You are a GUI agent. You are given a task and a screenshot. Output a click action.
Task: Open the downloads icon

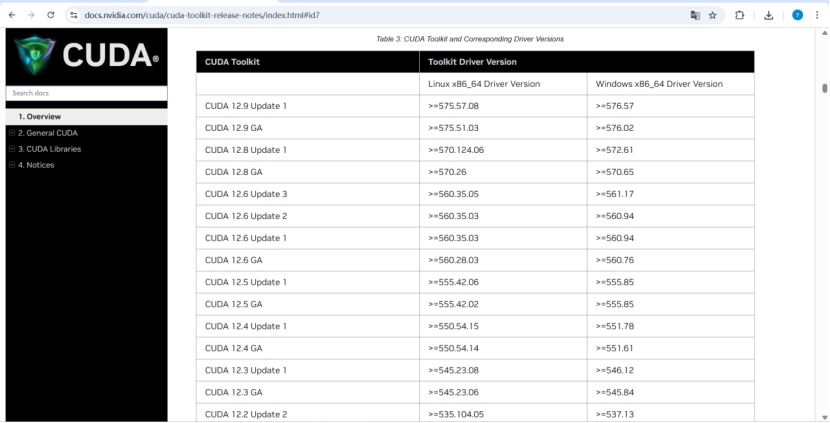(769, 15)
